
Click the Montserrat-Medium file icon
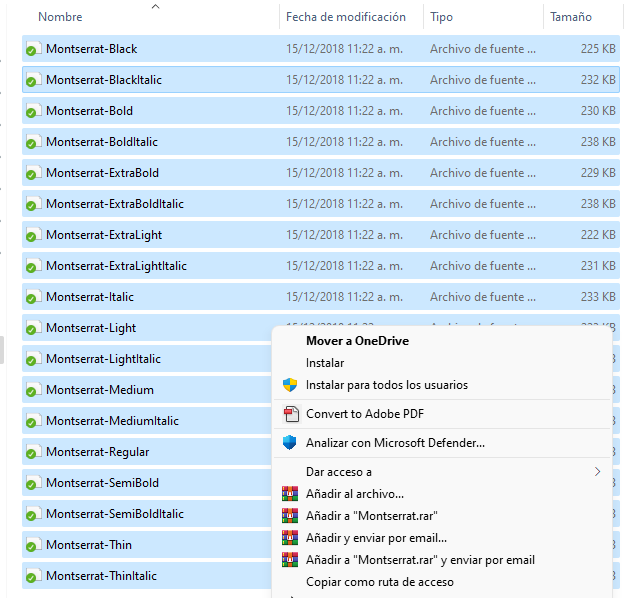[x=33, y=390]
